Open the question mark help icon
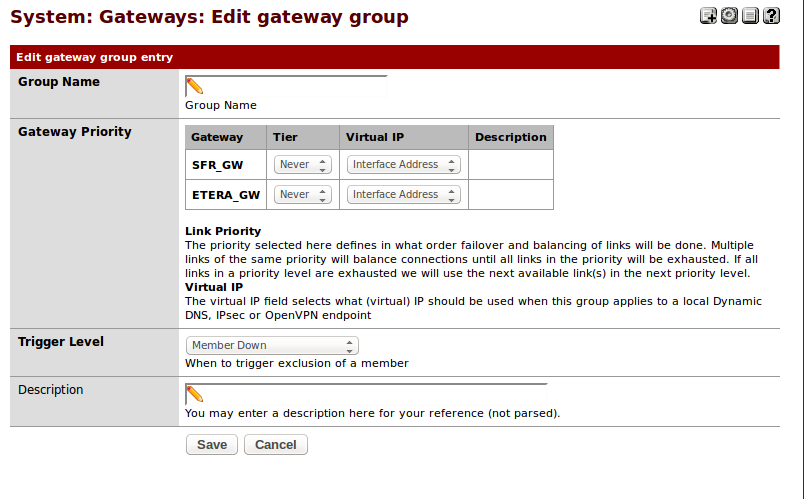Viewport: 804px width, 499px height. [771, 15]
